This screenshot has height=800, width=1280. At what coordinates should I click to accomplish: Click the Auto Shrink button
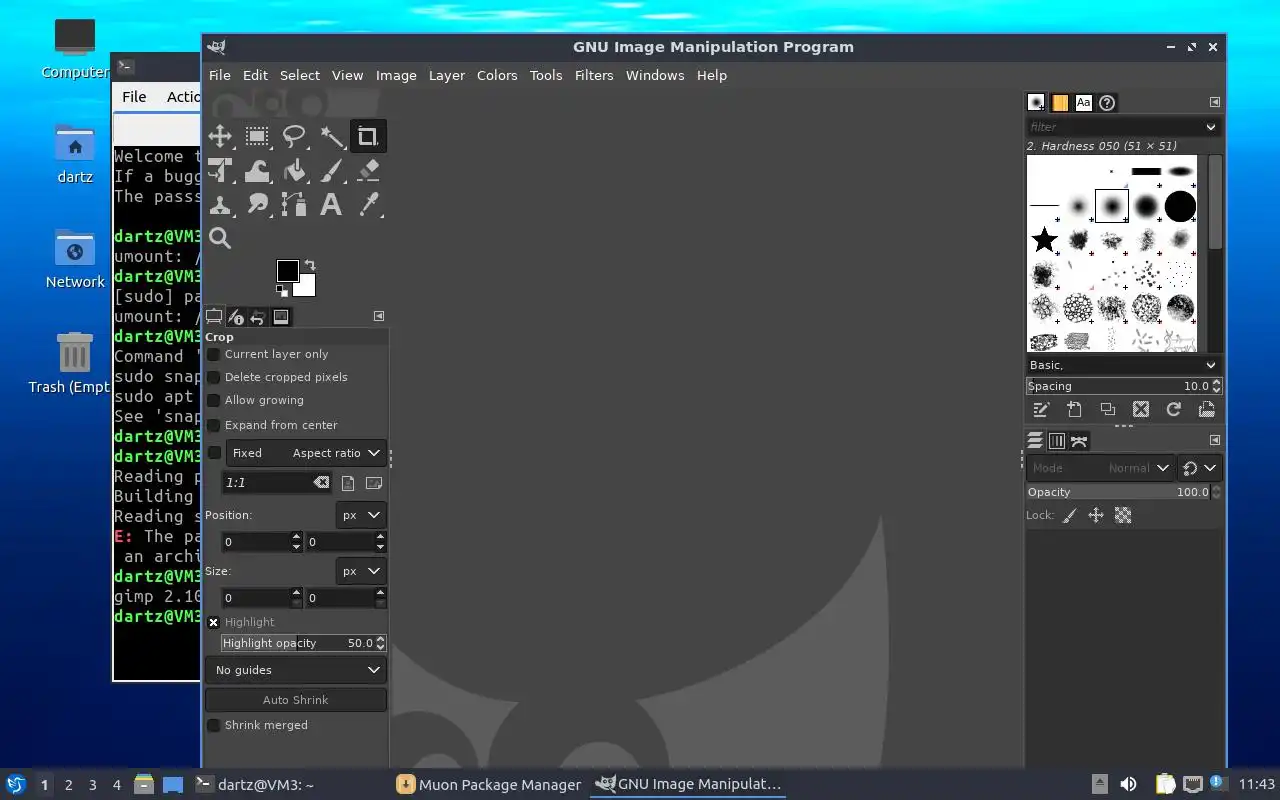coord(296,700)
